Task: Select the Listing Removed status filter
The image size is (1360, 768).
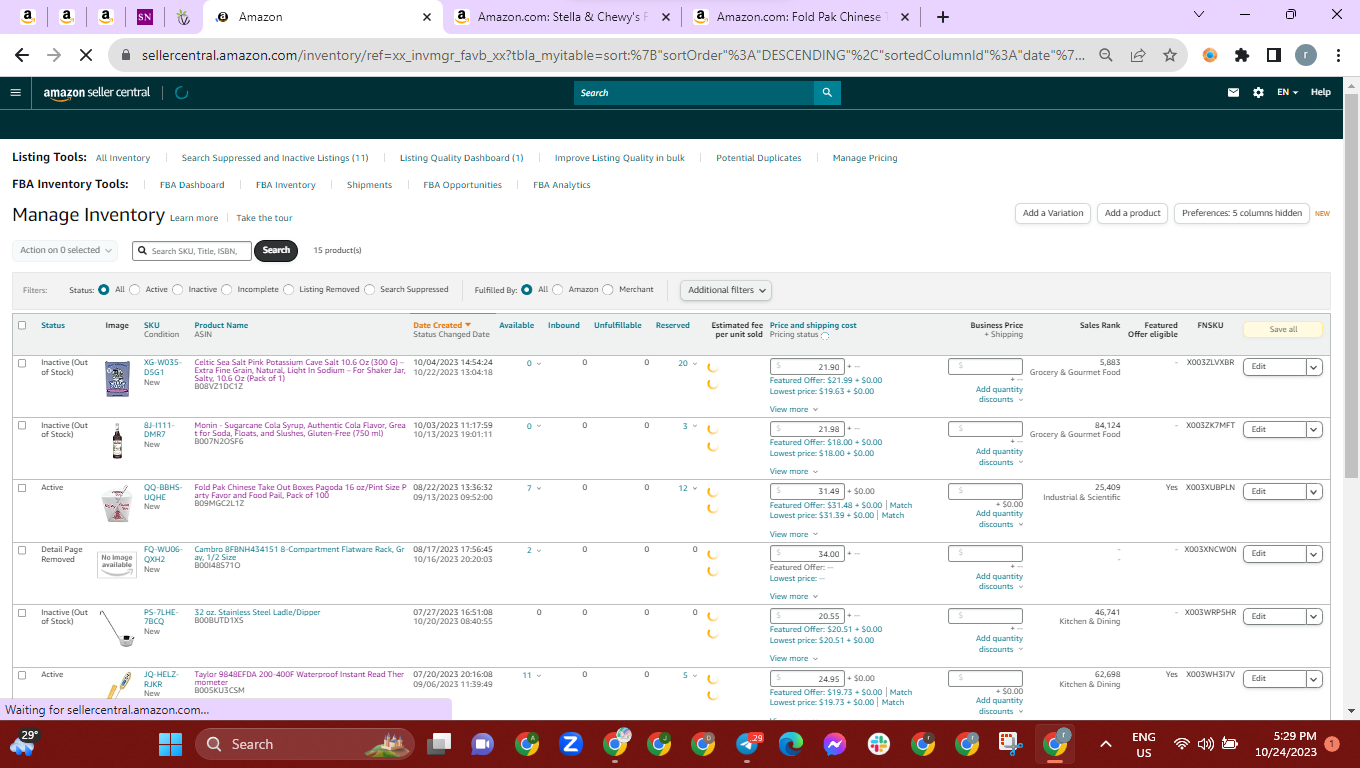Action: click(289, 290)
